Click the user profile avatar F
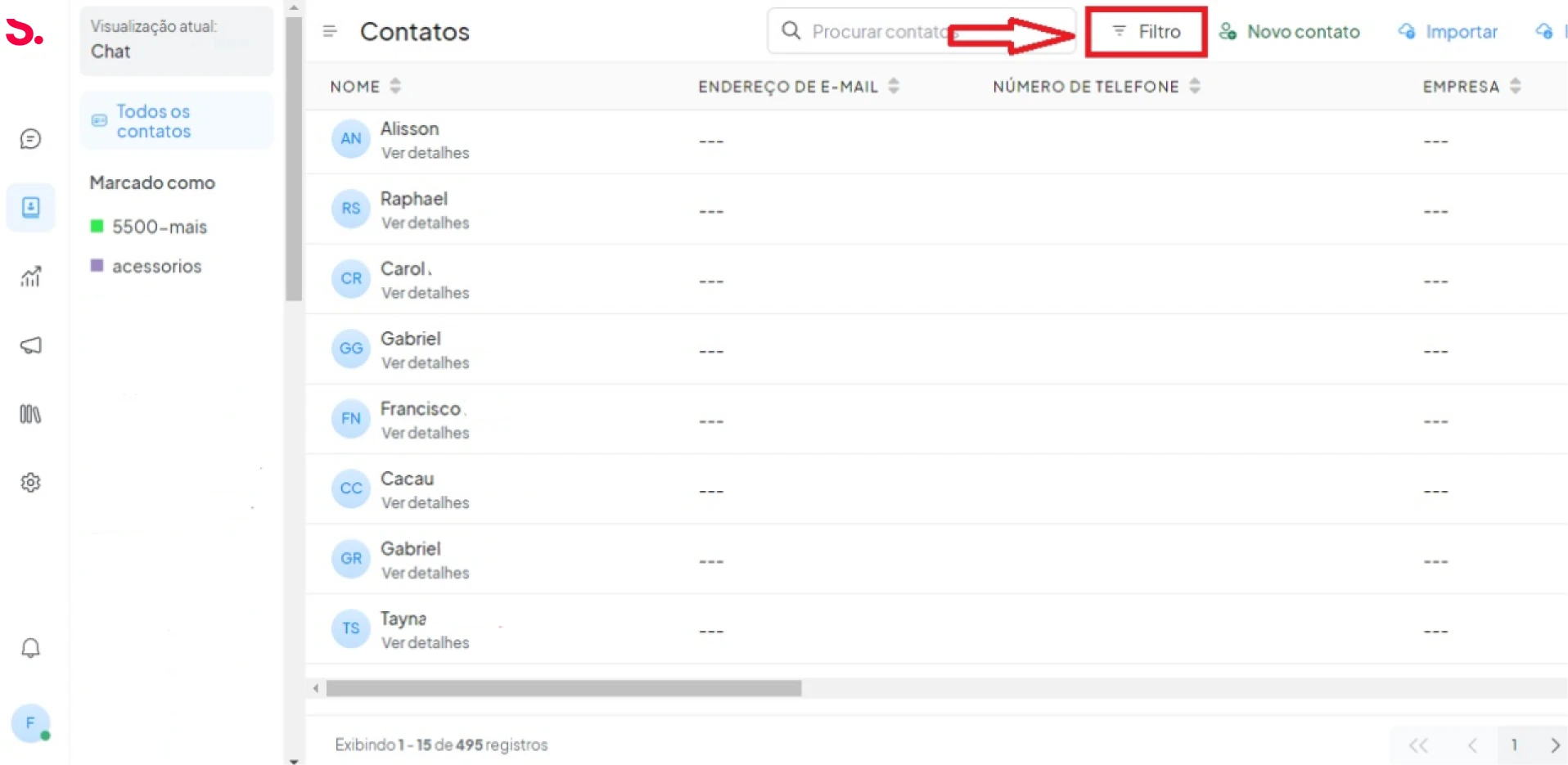This screenshot has height=765, width=1568. [30, 723]
